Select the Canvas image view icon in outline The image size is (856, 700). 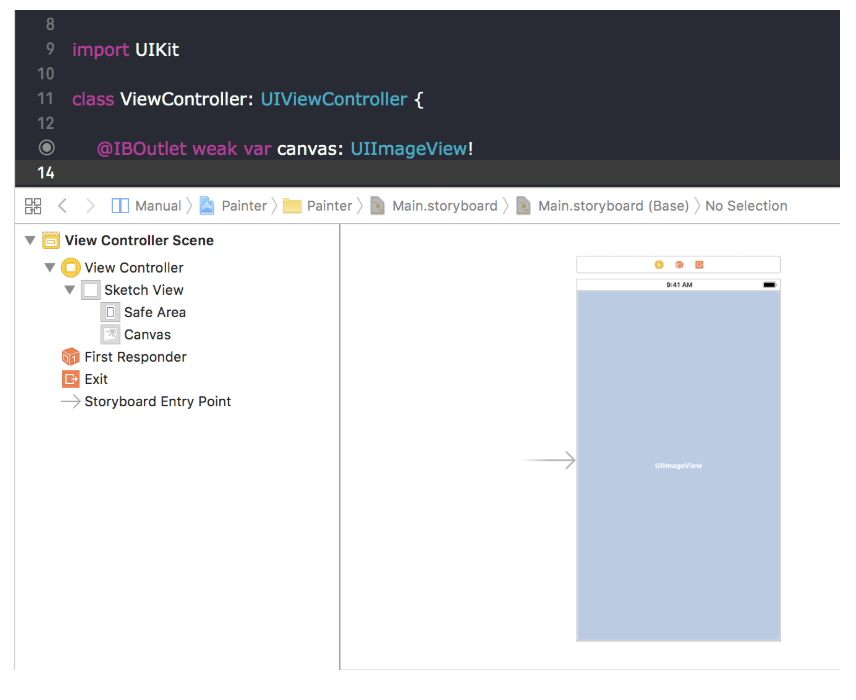(110, 334)
